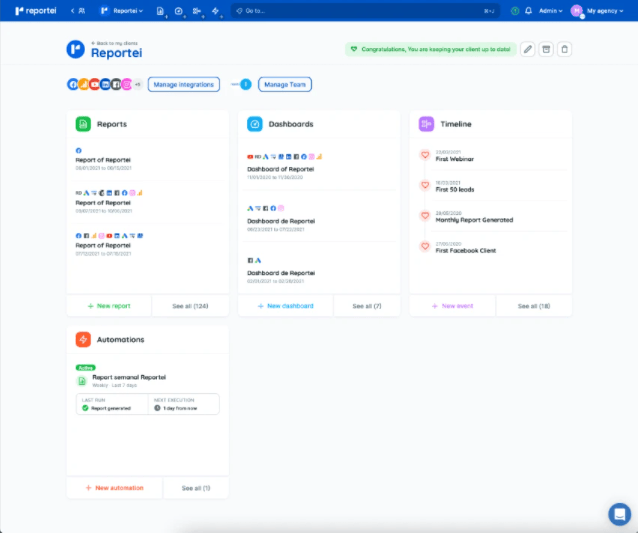Click the Go to... search field
Viewport: 638px width, 535px height.
(365, 11)
